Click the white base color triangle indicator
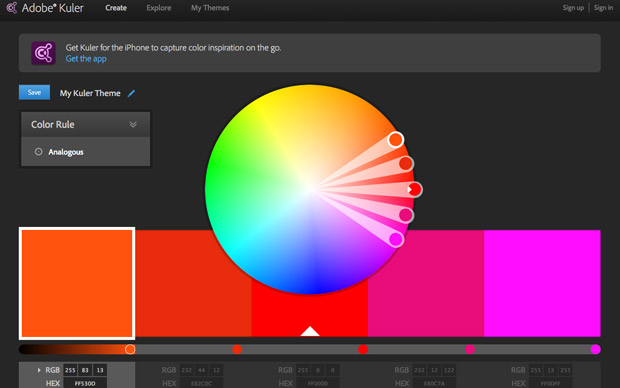Image resolution: width=620 pixels, height=388 pixels. pos(310,331)
